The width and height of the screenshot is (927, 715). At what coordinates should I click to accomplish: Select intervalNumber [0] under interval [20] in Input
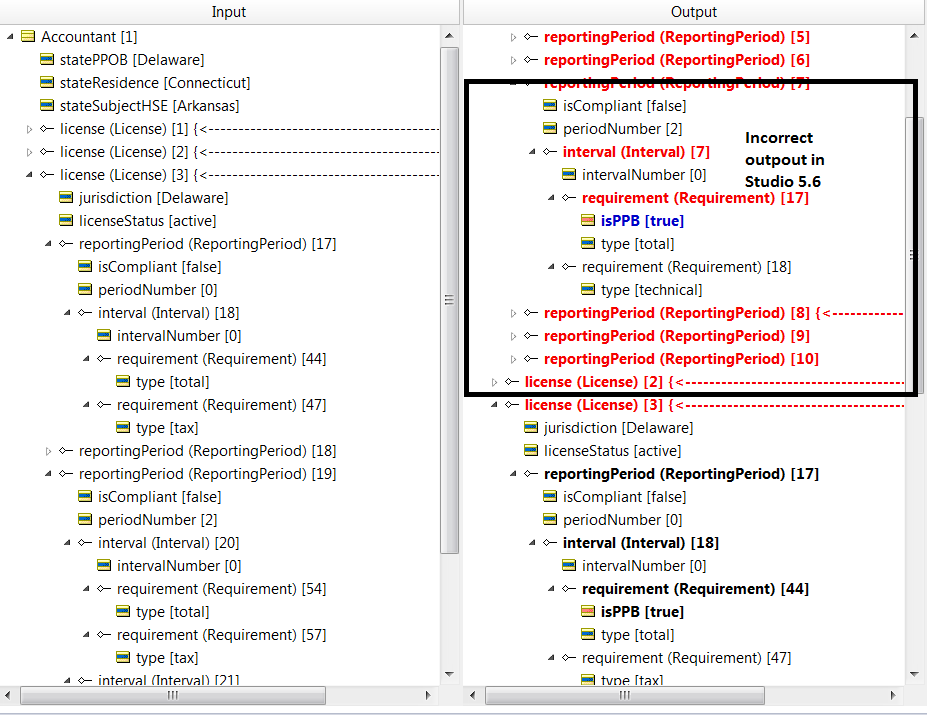tap(179, 565)
